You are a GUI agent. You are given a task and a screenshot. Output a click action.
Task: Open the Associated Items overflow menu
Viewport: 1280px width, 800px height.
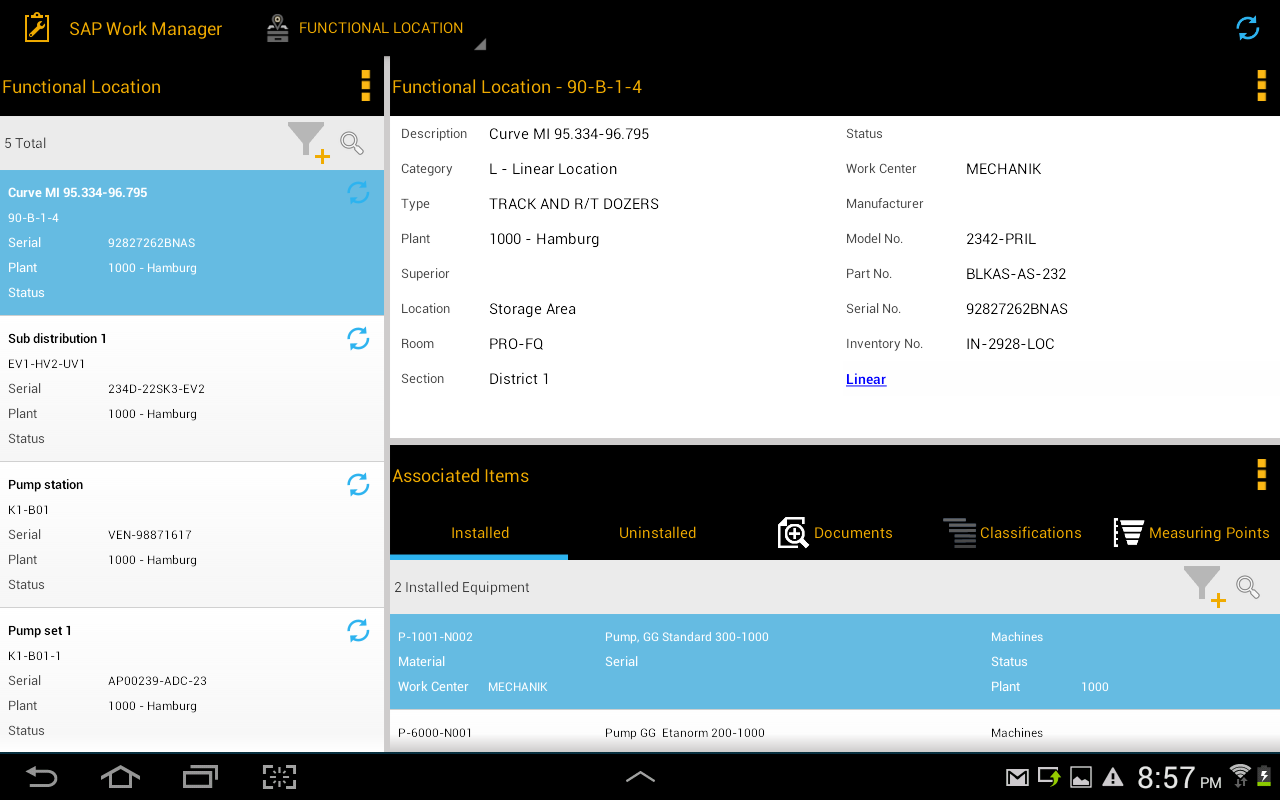point(1261,475)
